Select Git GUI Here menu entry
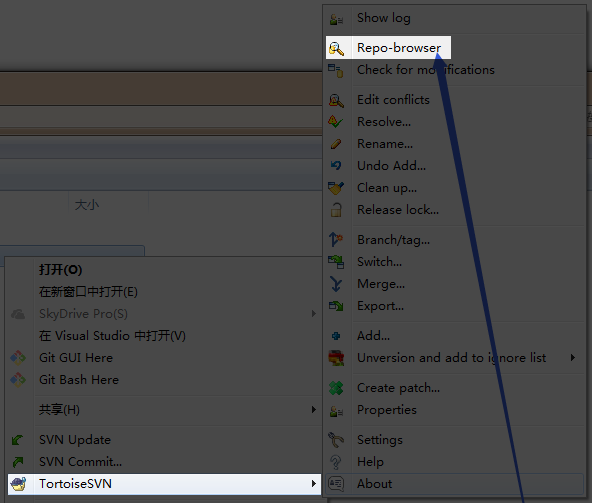Viewport: 592px width, 503px height. click(76, 358)
